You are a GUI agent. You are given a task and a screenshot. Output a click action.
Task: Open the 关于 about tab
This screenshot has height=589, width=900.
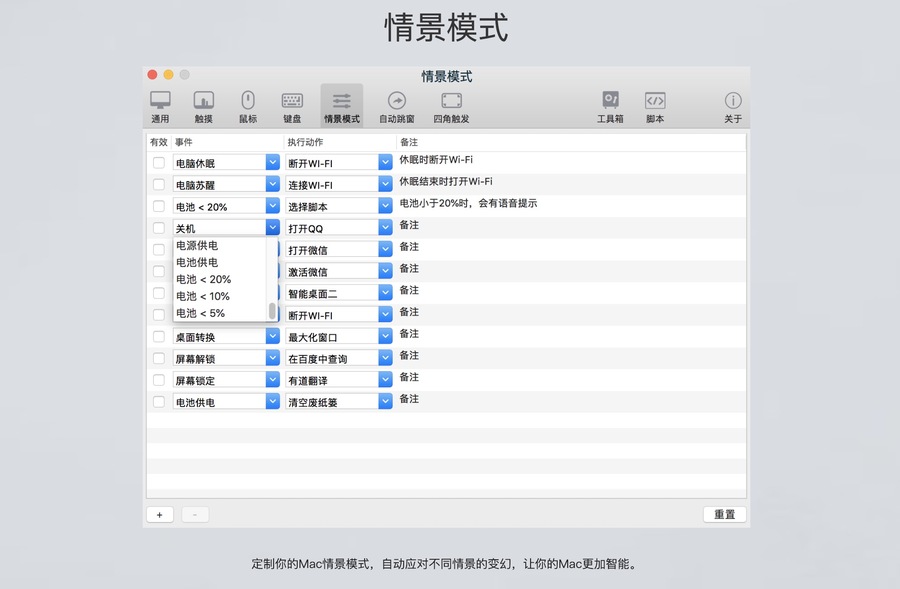(x=733, y=107)
